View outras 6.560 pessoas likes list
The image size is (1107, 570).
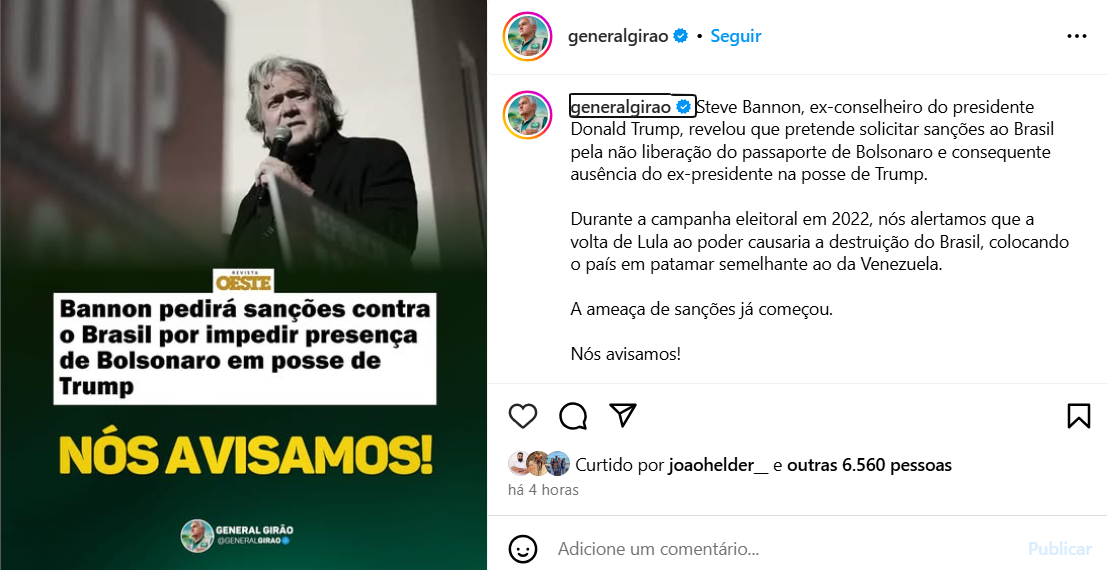click(870, 465)
